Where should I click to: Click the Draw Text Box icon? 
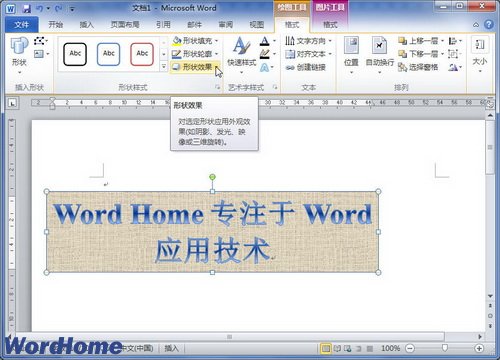(41, 54)
